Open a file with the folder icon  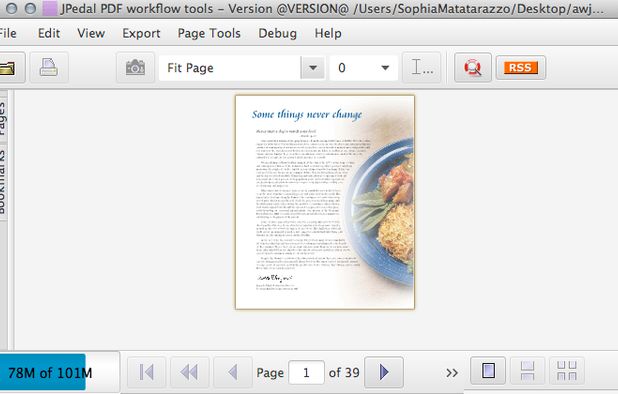pos(11,67)
